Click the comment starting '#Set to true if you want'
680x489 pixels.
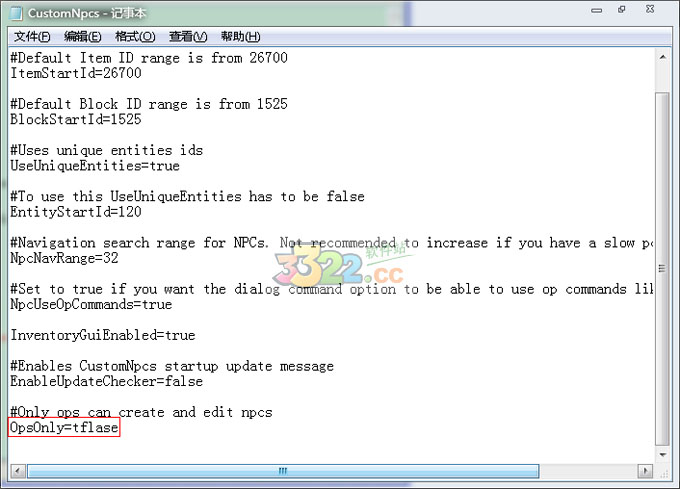(331, 289)
